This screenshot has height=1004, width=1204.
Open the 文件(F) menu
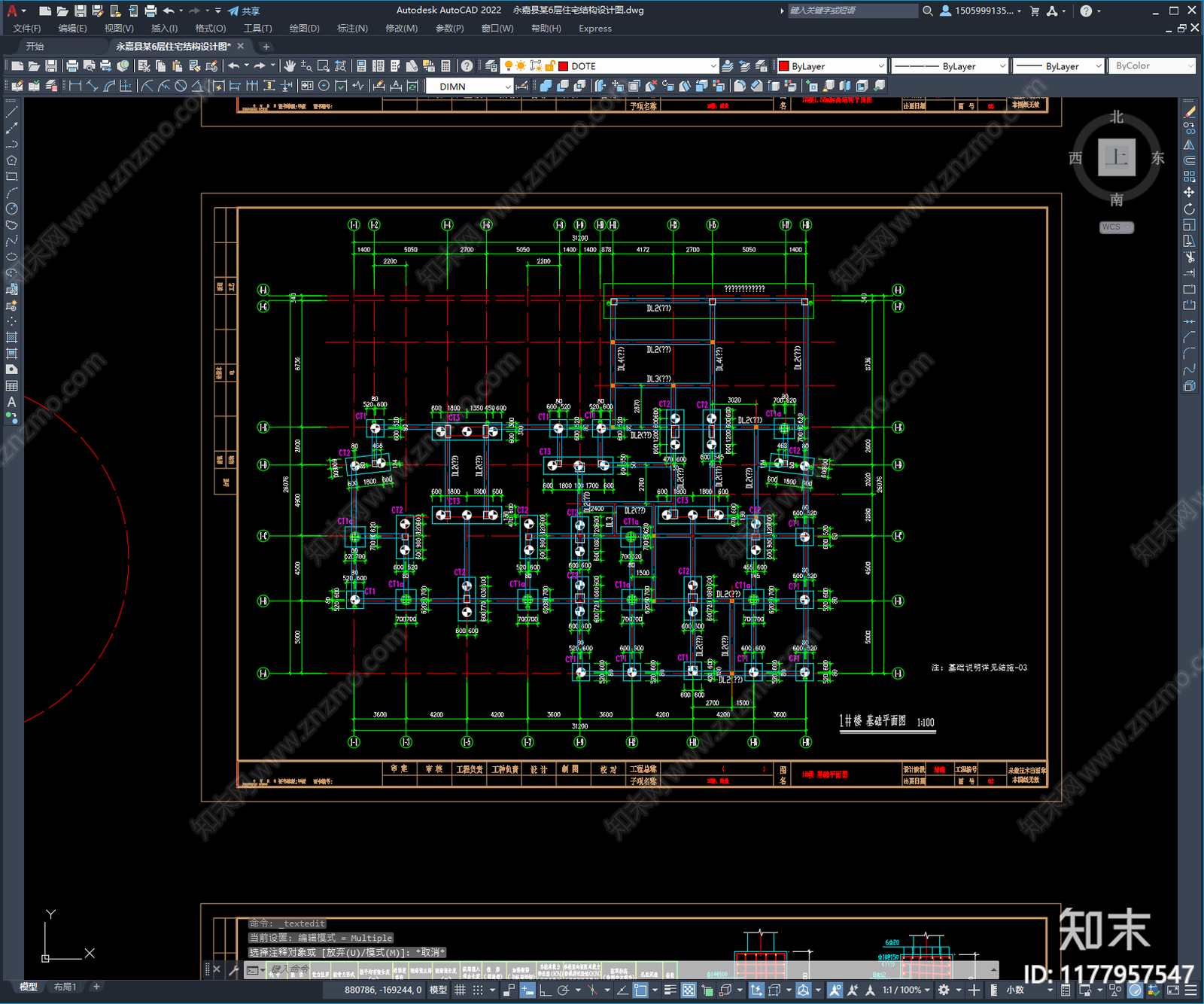(27, 29)
